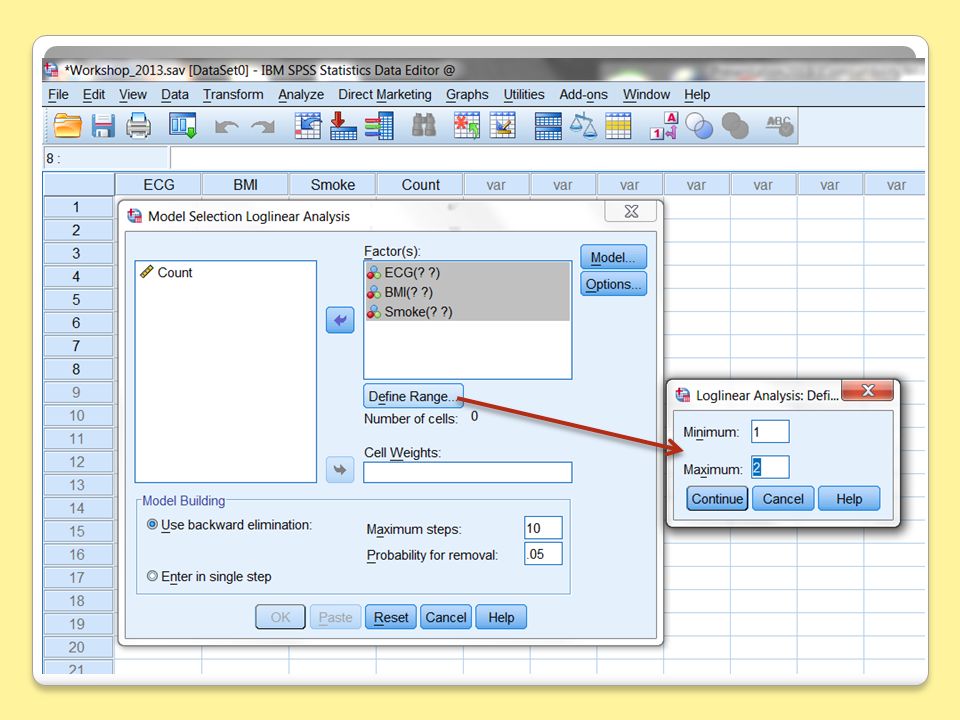
Task: Open the Variables info toolbar icon
Action: tap(379, 126)
